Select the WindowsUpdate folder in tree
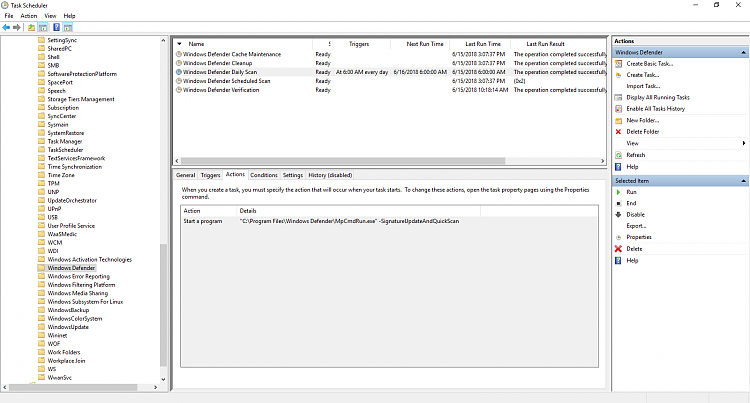 [68, 327]
